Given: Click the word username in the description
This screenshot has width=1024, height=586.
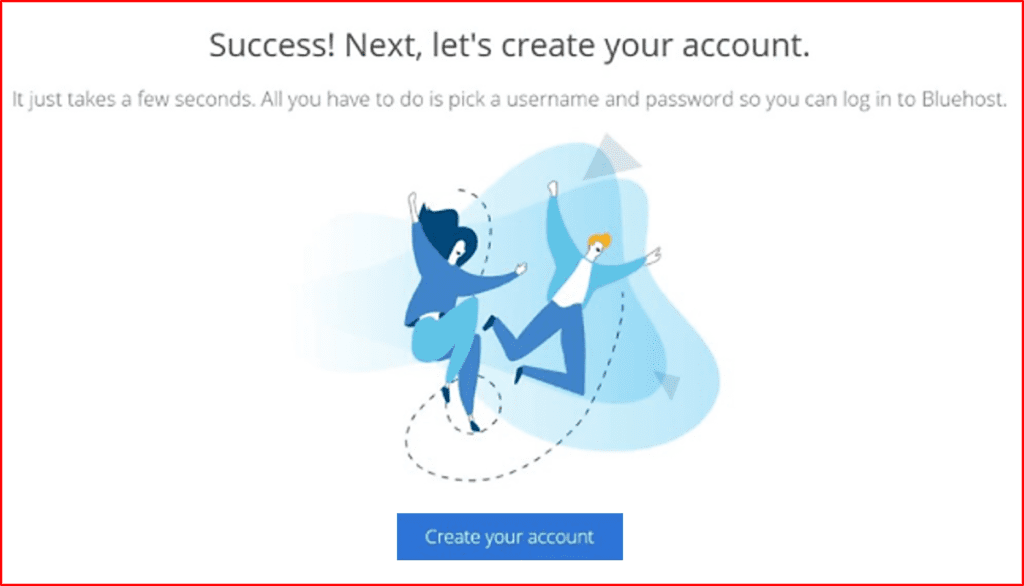Looking at the screenshot, I should [x=552, y=99].
